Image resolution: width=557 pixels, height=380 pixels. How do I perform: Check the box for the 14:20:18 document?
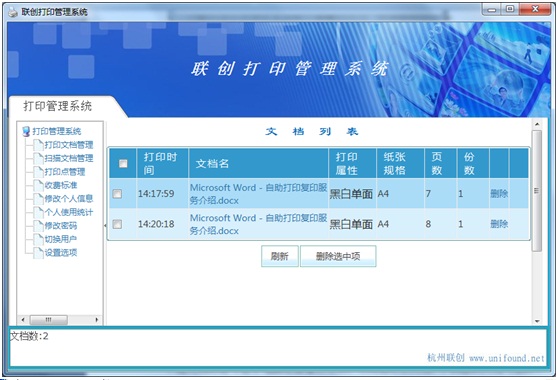point(117,224)
